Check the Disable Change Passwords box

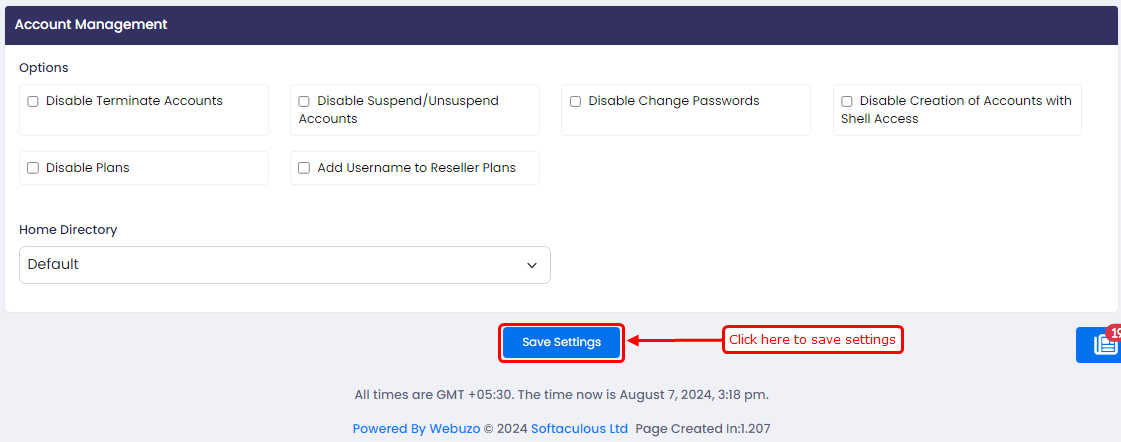coord(575,102)
